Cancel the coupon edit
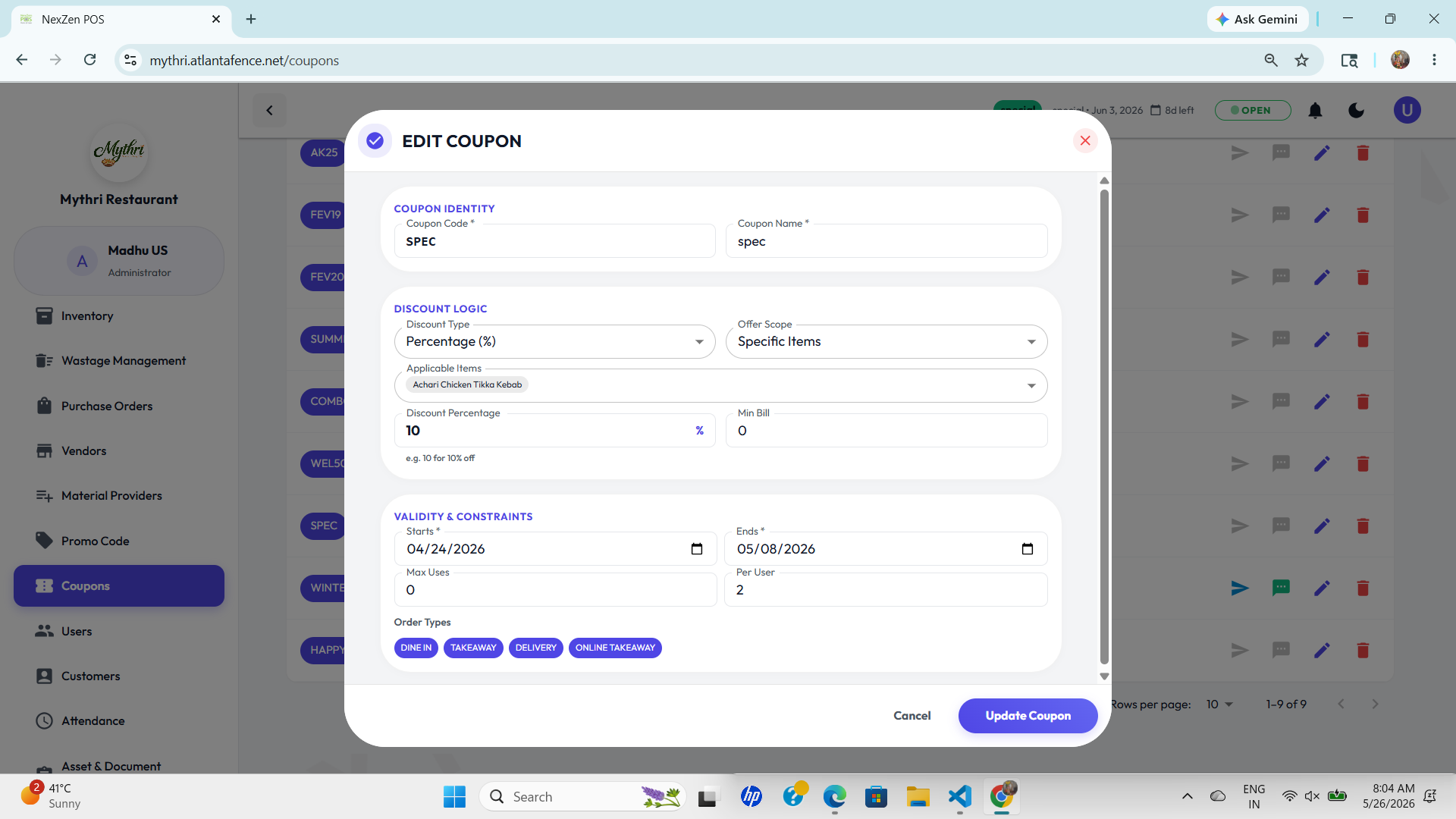This screenshot has height=819, width=1456. click(x=912, y=715)
